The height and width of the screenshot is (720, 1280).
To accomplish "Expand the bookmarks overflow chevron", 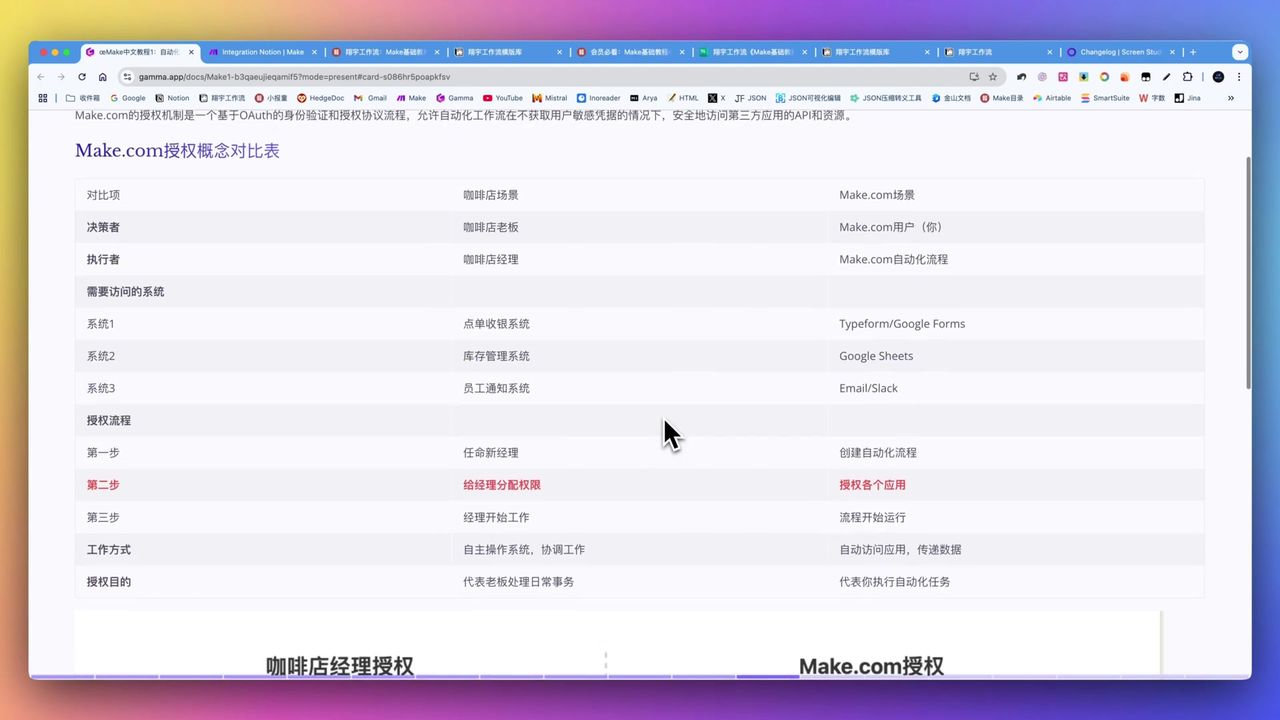I will [x=1231, y=97].
